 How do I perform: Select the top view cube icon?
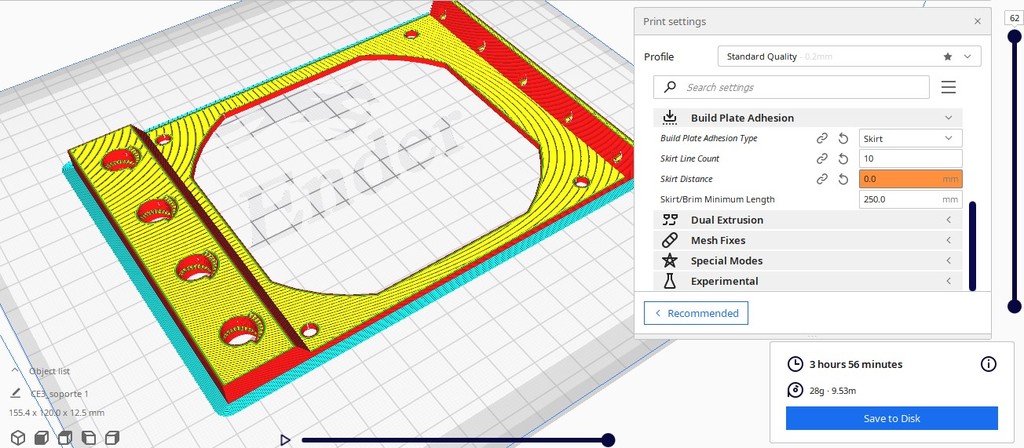[65, 438]
